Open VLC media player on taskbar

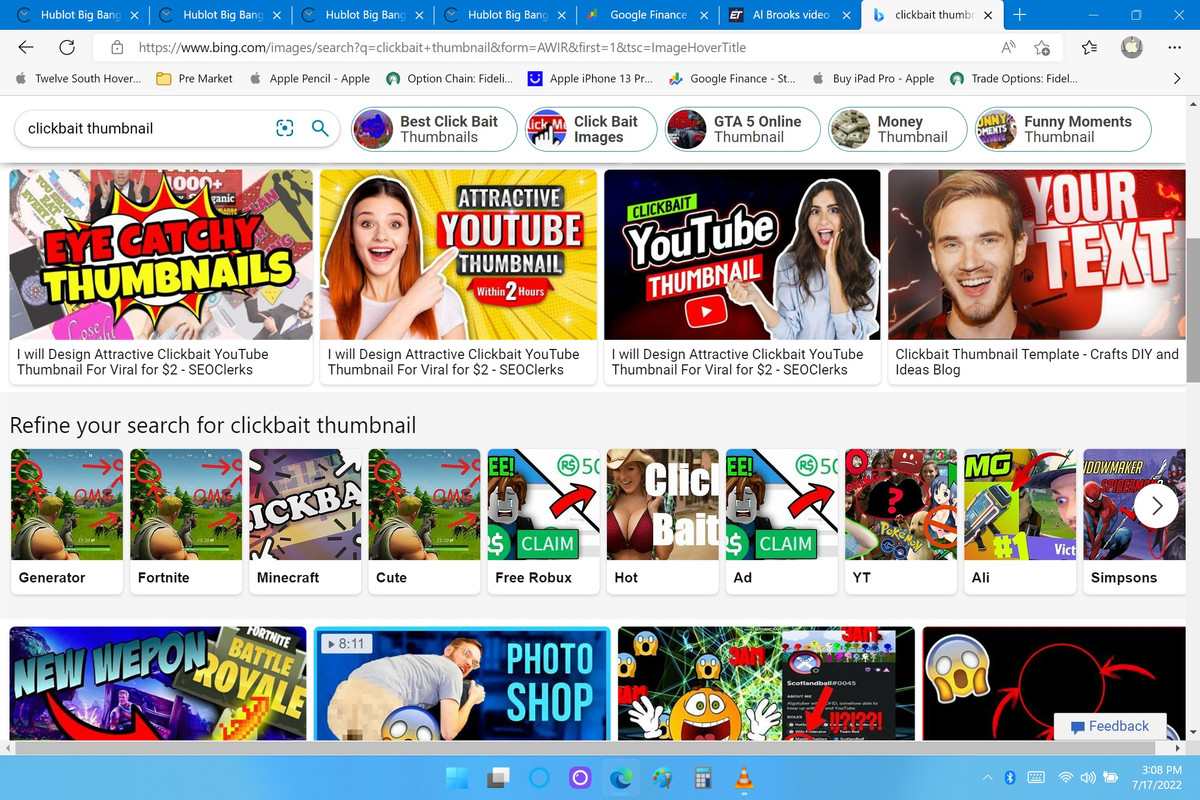(743, 778)
